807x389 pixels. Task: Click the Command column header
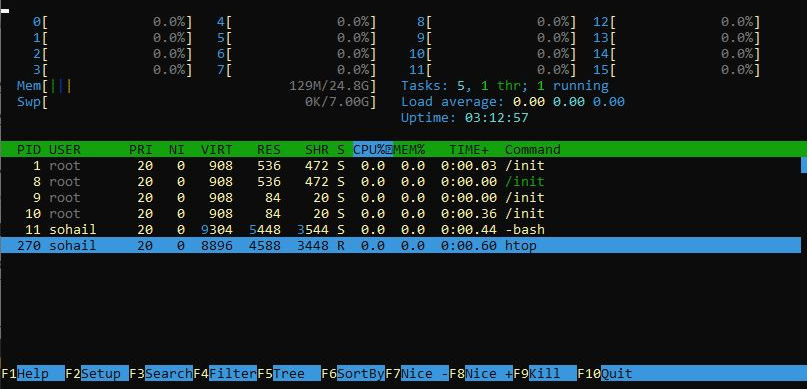(x=532, y=150)
